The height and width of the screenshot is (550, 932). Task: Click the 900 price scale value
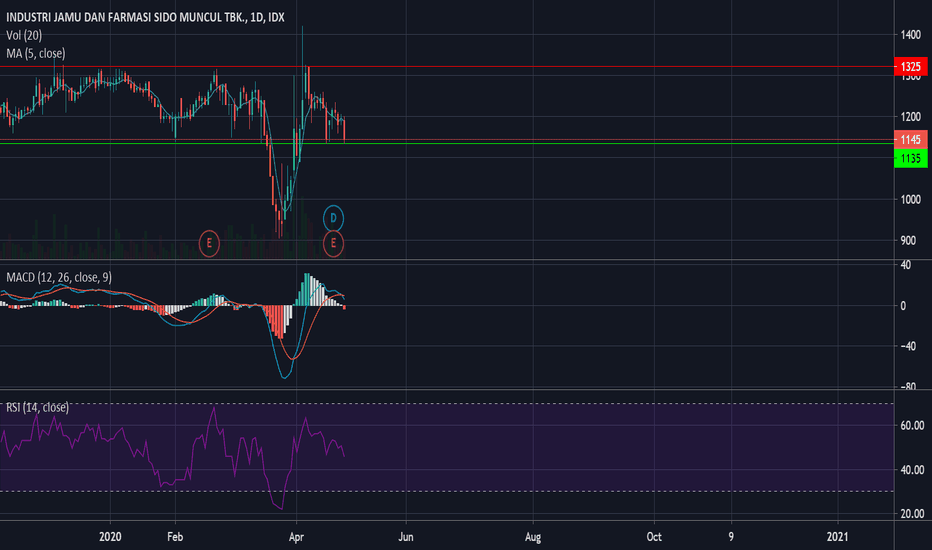click(x=908, y=241)
